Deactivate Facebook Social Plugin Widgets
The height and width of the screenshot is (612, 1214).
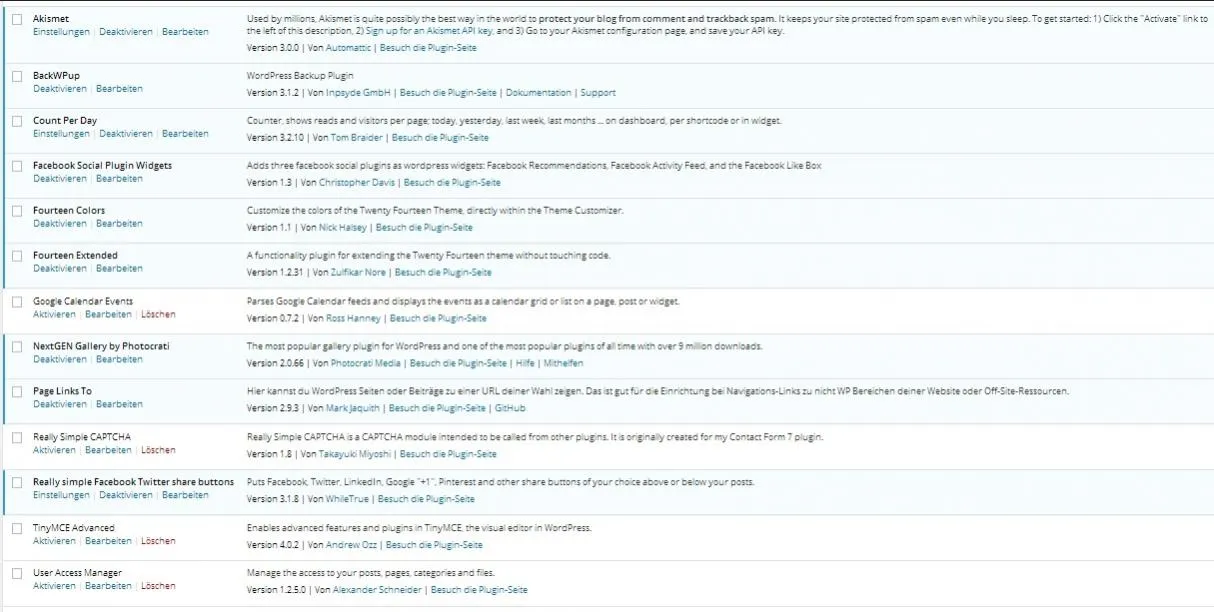[60, 179]
